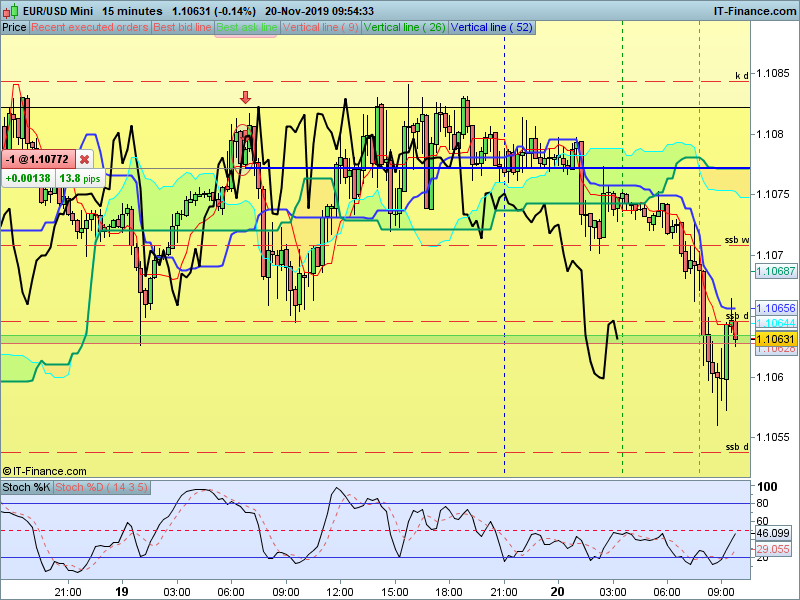This screenshot has width=800, height=600.
Task: Click the 100 level on stochastic axis
Action: 767,487
